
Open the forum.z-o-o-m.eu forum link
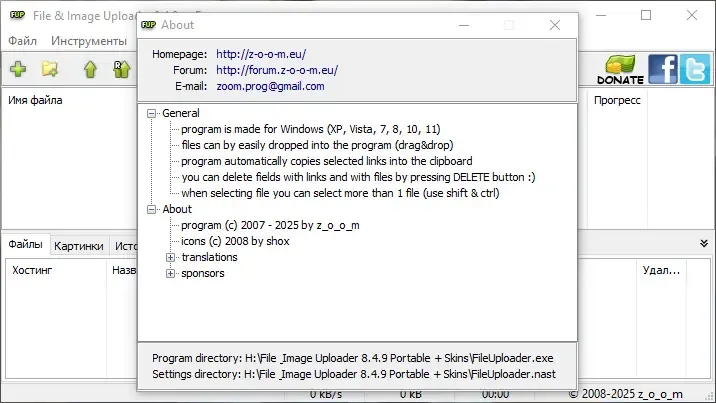pos(277,70)
